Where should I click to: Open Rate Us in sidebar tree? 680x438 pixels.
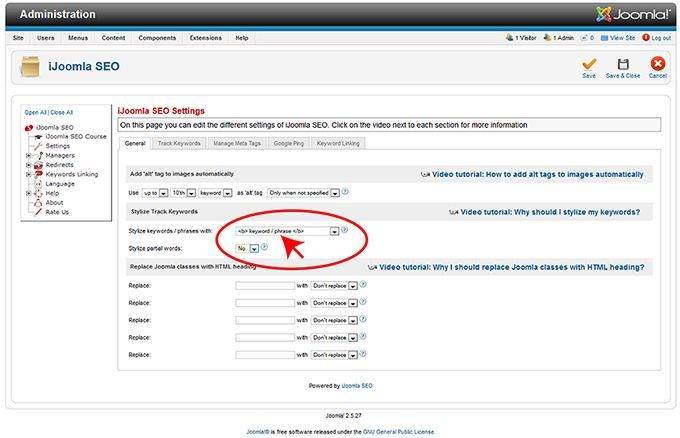(57, 212)
